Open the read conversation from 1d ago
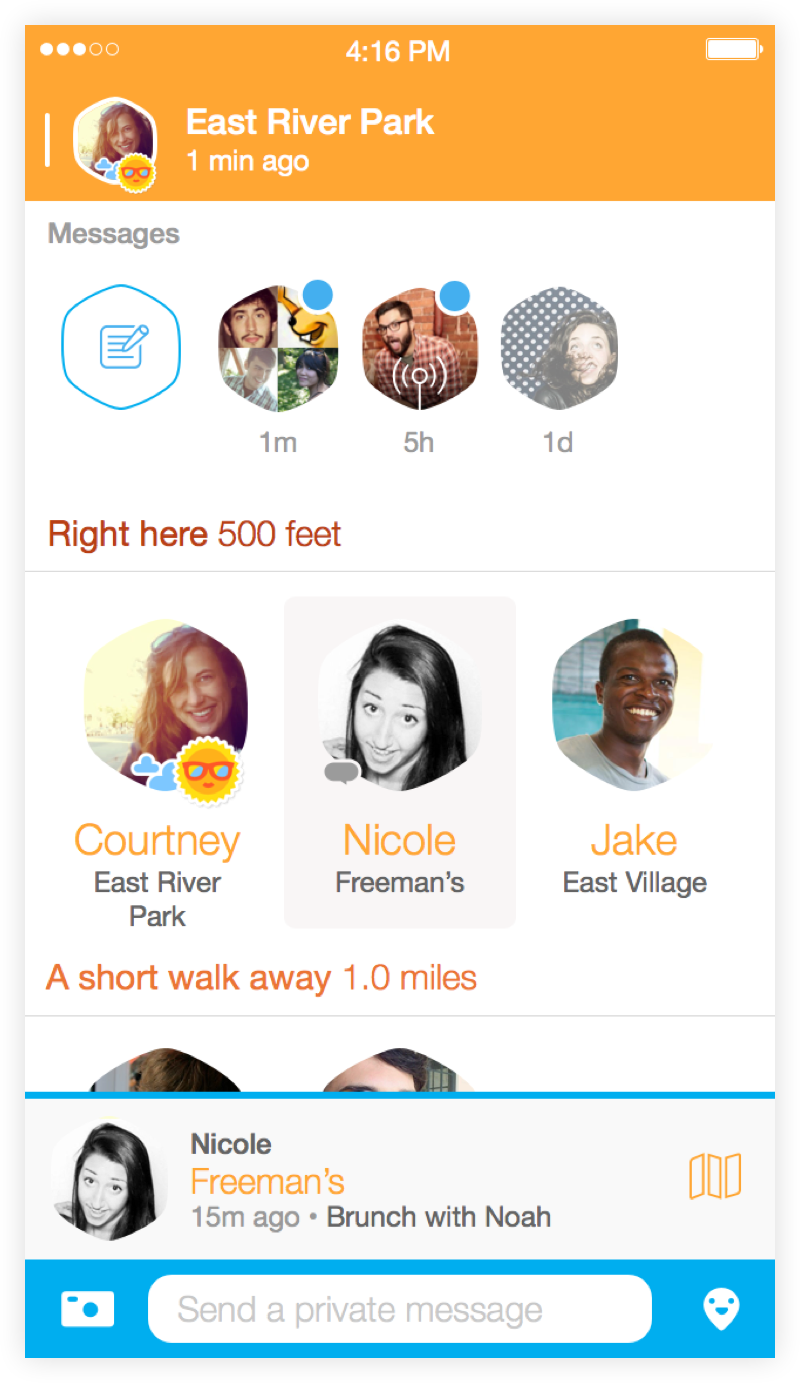 (x=558, y=349)
